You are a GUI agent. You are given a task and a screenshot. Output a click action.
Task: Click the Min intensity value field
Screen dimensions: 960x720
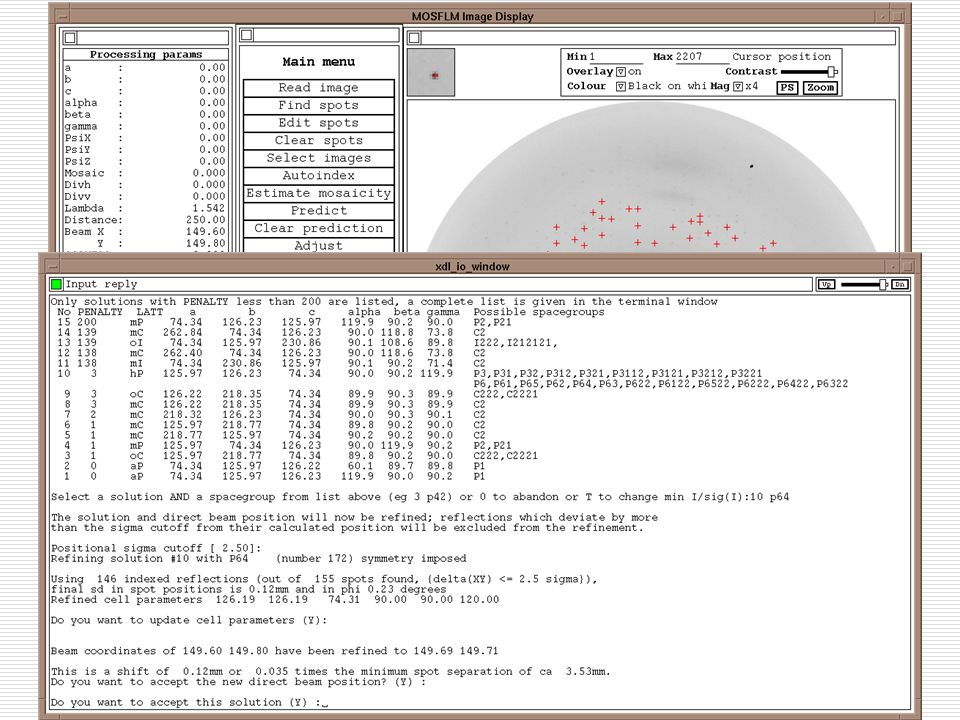pyautogui.click(x=617, y=57)
